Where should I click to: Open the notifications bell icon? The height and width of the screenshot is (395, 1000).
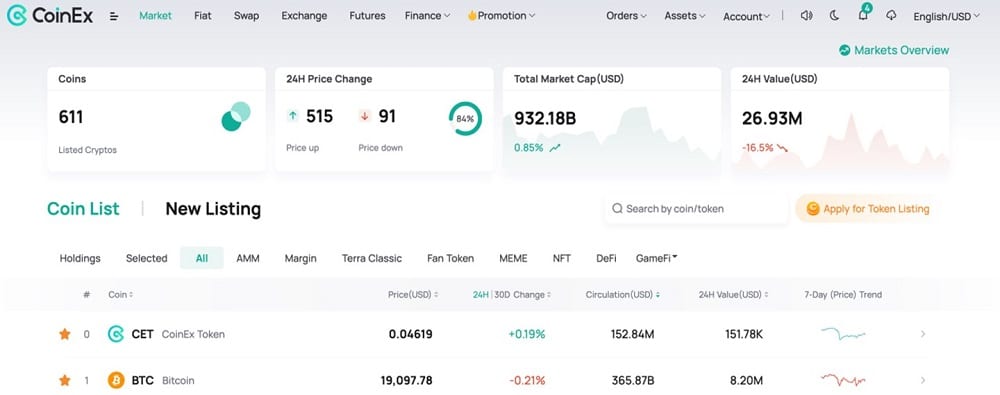(x=863, y=15)
